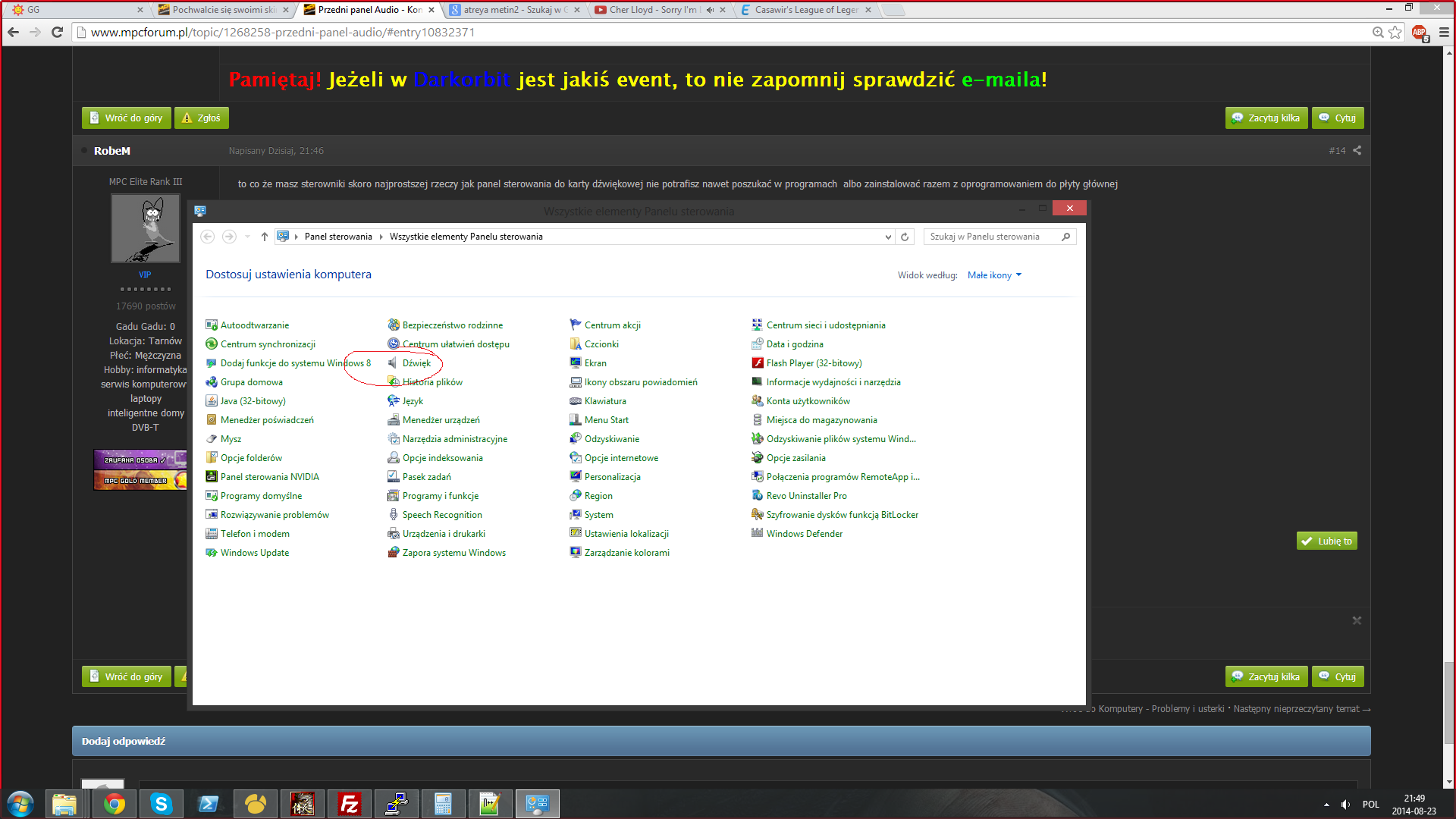The width and height of the screenshot is (1456, 819).
Task: Click the upper Zacytuj kilka button
Action: point(1266,118)
